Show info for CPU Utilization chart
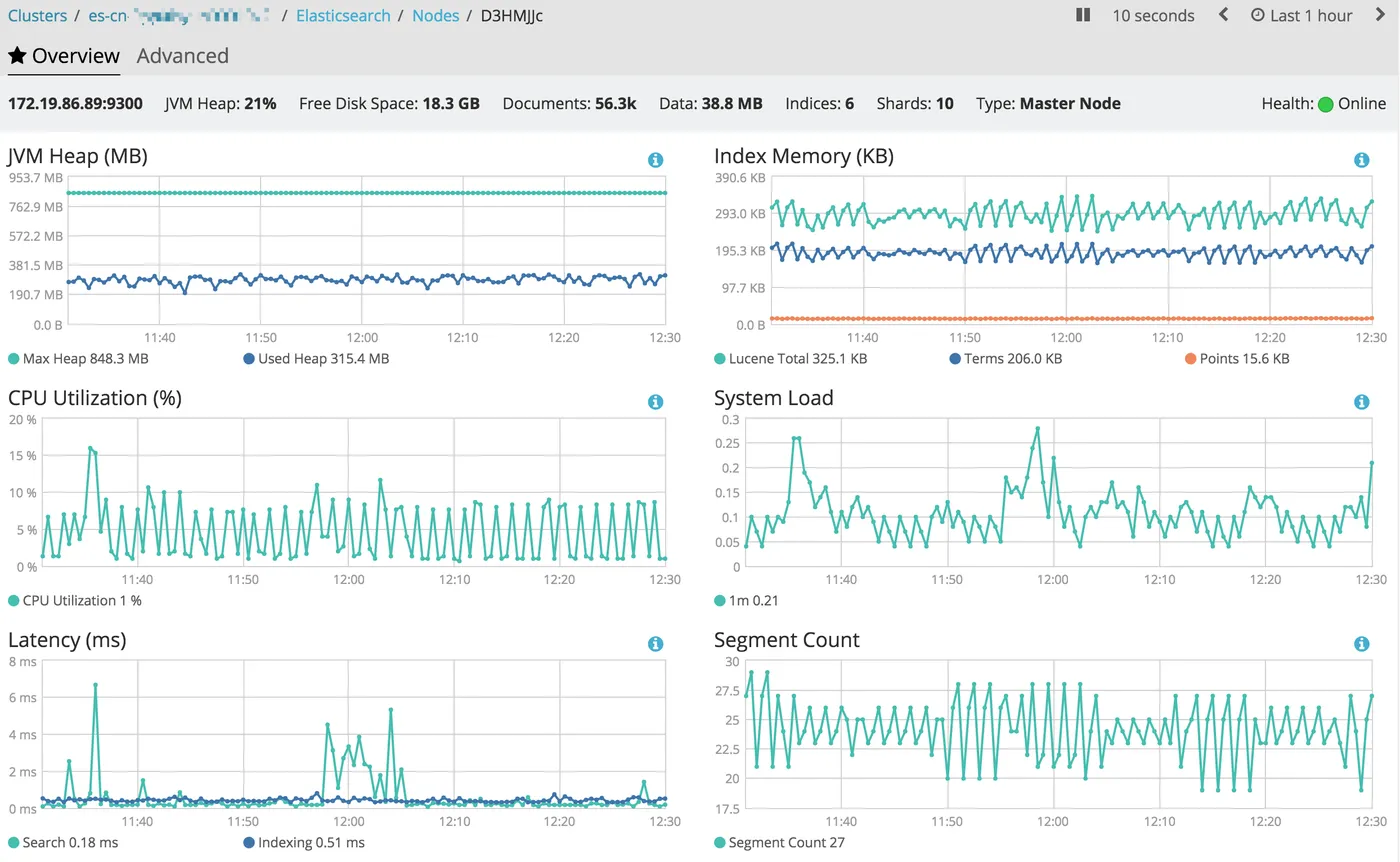Screen dimensions: 1400x862 [x=655, y=402]
